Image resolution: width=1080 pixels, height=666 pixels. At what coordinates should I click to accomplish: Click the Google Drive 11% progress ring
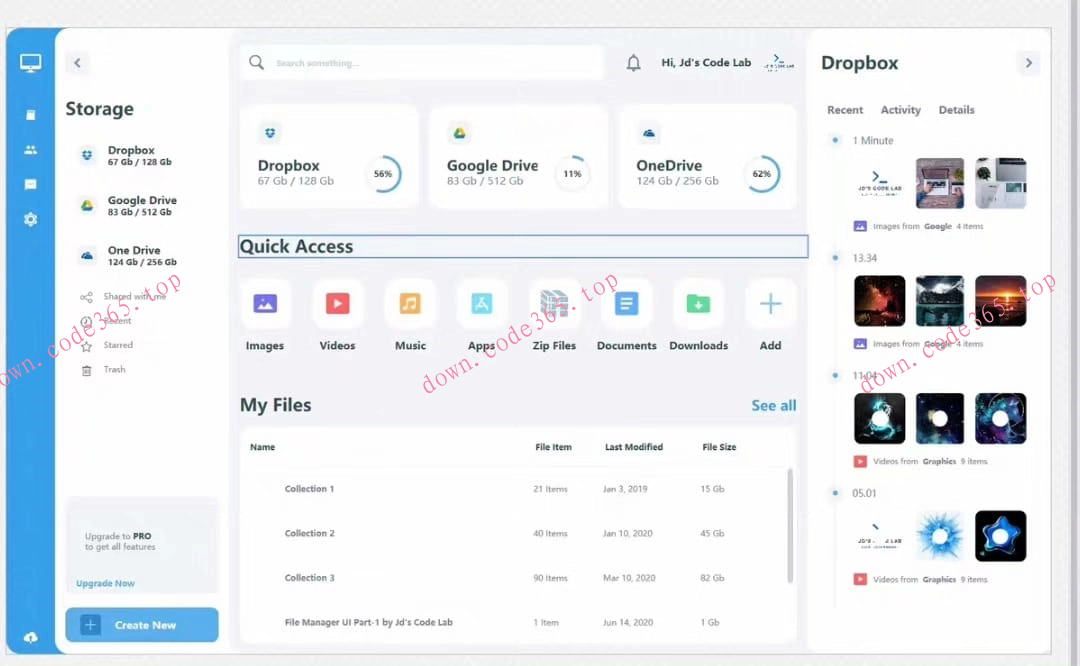click(572, 174)
